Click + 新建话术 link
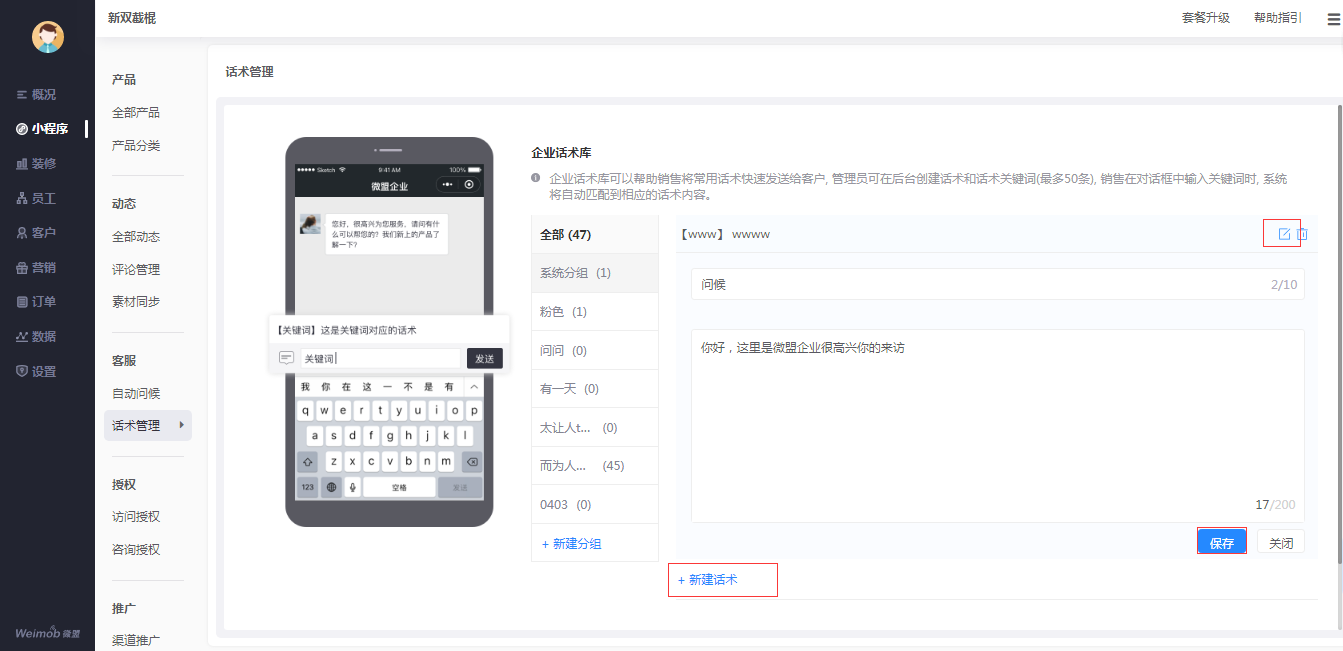1343x651 pixels. 708,579
